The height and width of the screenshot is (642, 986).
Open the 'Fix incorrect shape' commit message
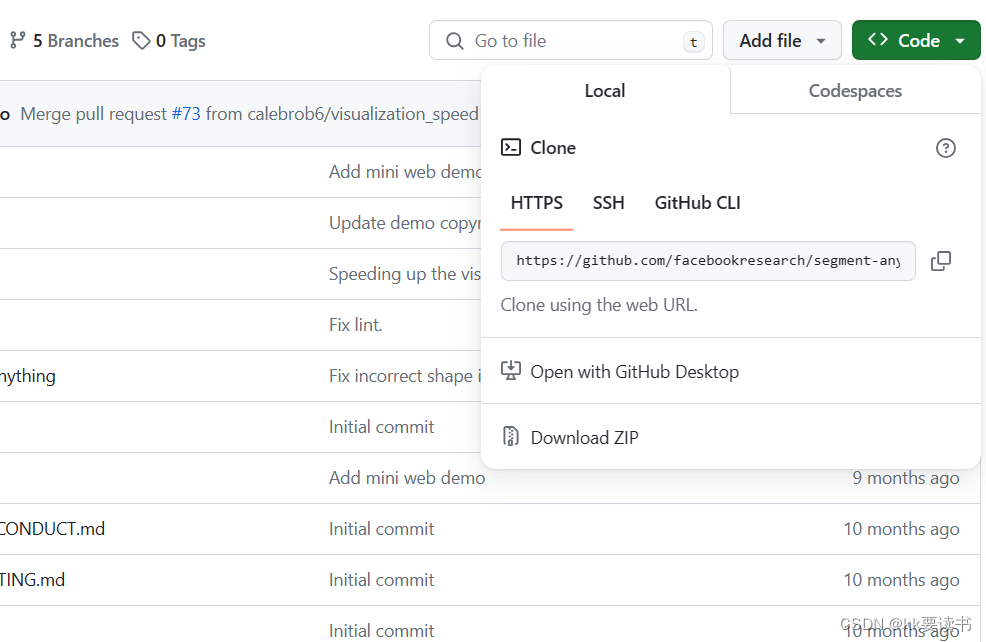pyautogui.click(x=405, y=376)
